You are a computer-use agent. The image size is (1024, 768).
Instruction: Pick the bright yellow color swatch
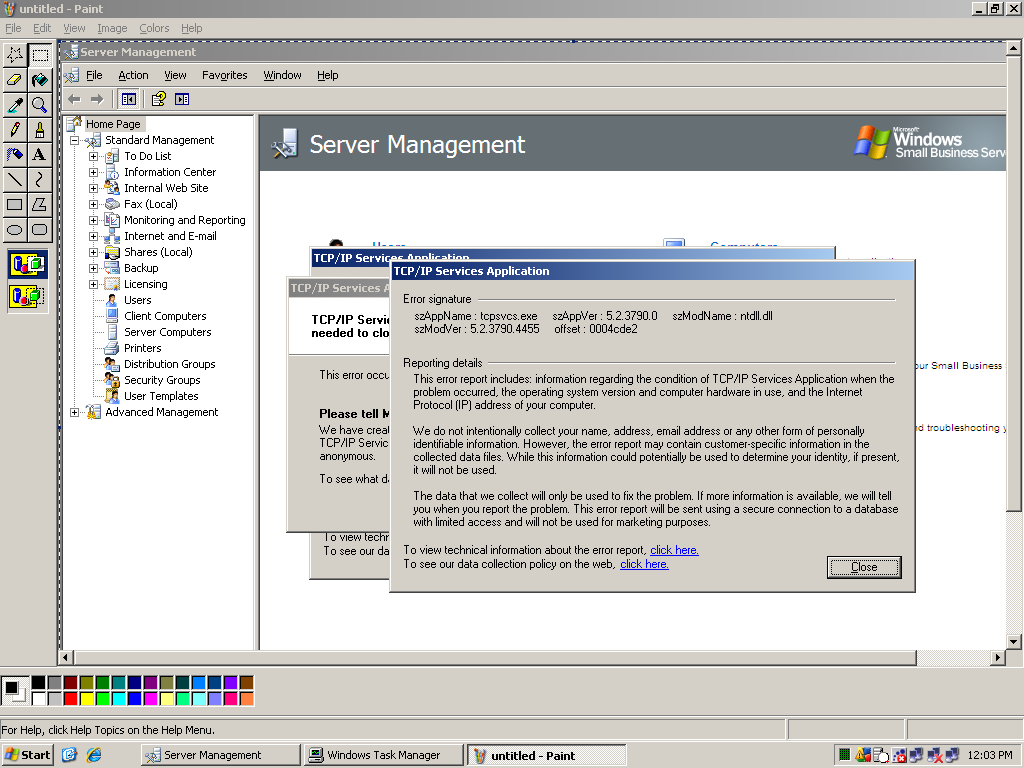(x=86, y=699)
